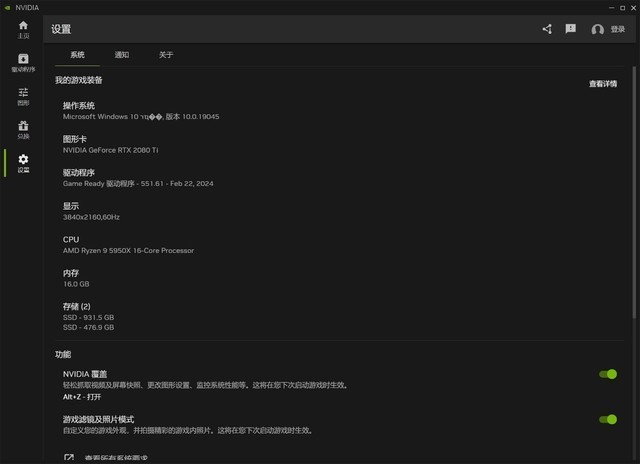Click the 显示 label
This screenshot has height=464, width=640.
(71, 206)
